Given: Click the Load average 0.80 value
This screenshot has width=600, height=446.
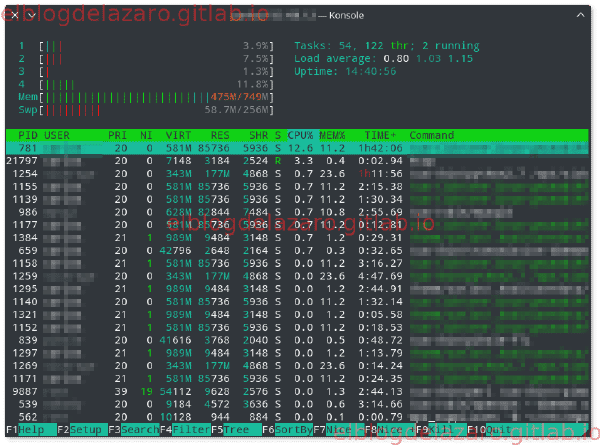Looking at the screenshot, I should click(396, 59).
